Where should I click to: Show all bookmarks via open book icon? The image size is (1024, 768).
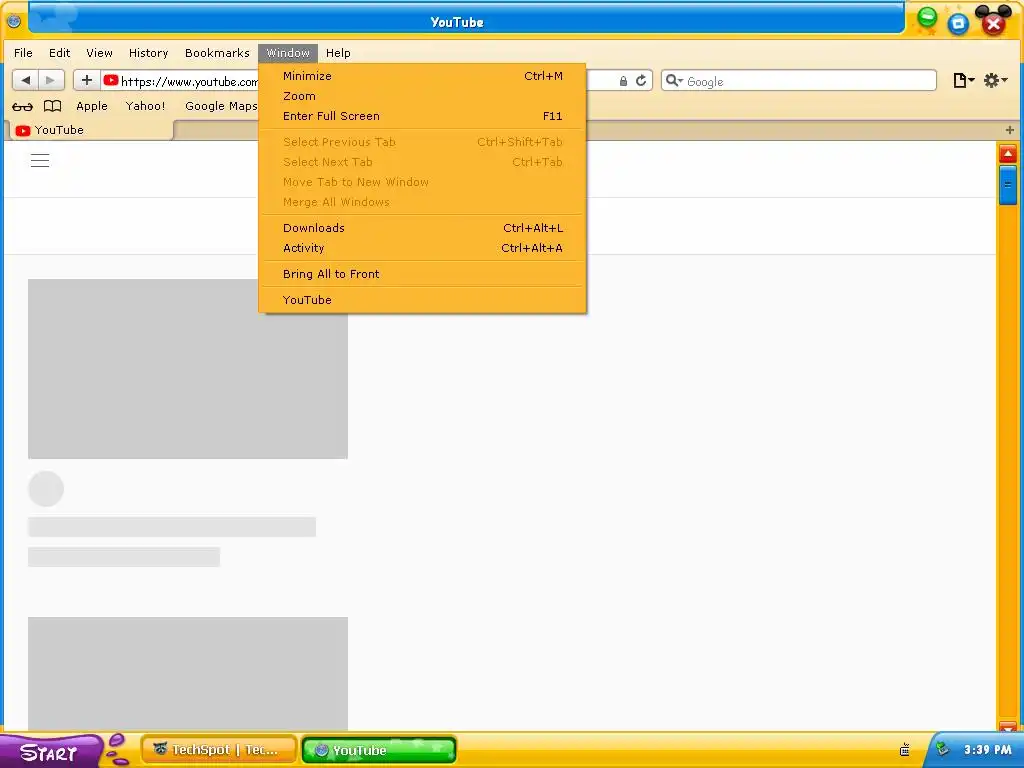52,106
